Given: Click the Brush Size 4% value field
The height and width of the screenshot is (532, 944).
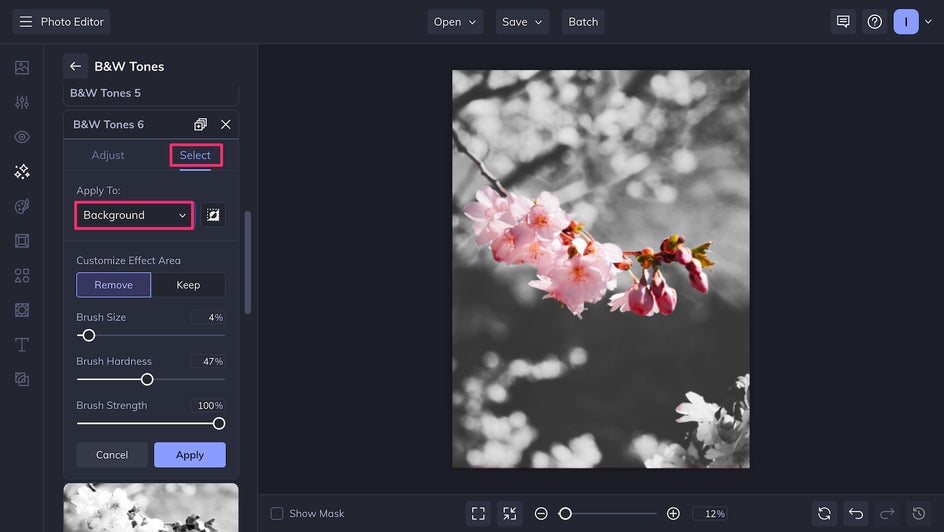Looking at the screenshot, I should (x=208, y=317).
